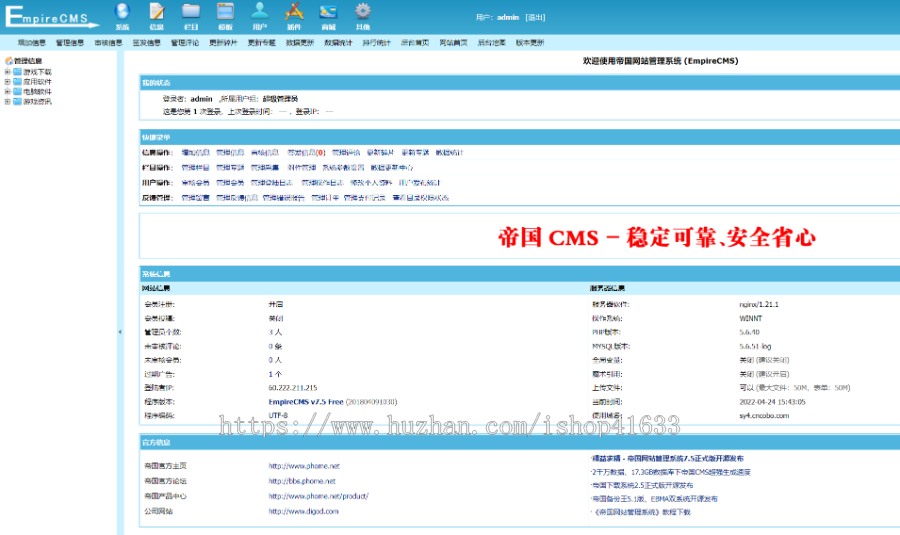Open 数据更新 in the top submenu bar

(300, 42)
